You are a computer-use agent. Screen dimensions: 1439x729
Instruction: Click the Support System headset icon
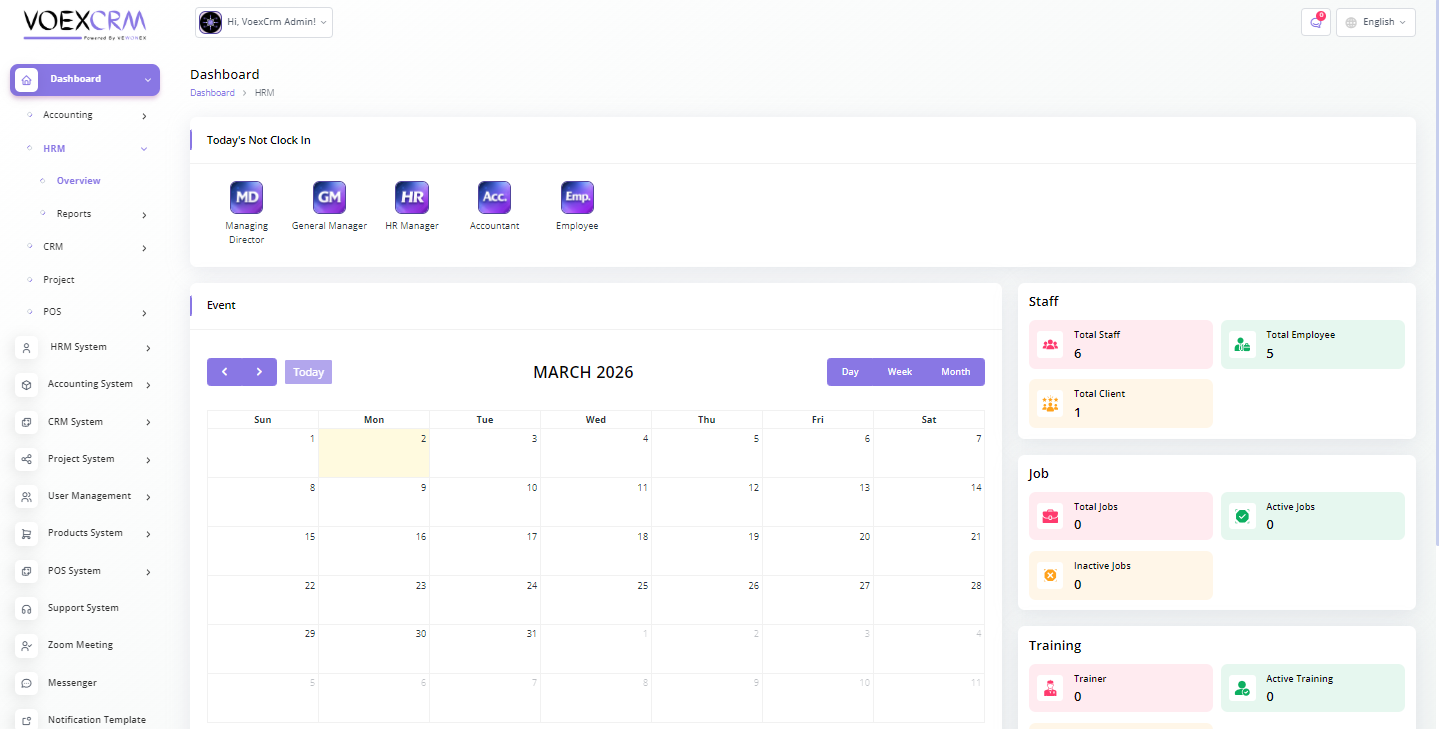(27, 608)
